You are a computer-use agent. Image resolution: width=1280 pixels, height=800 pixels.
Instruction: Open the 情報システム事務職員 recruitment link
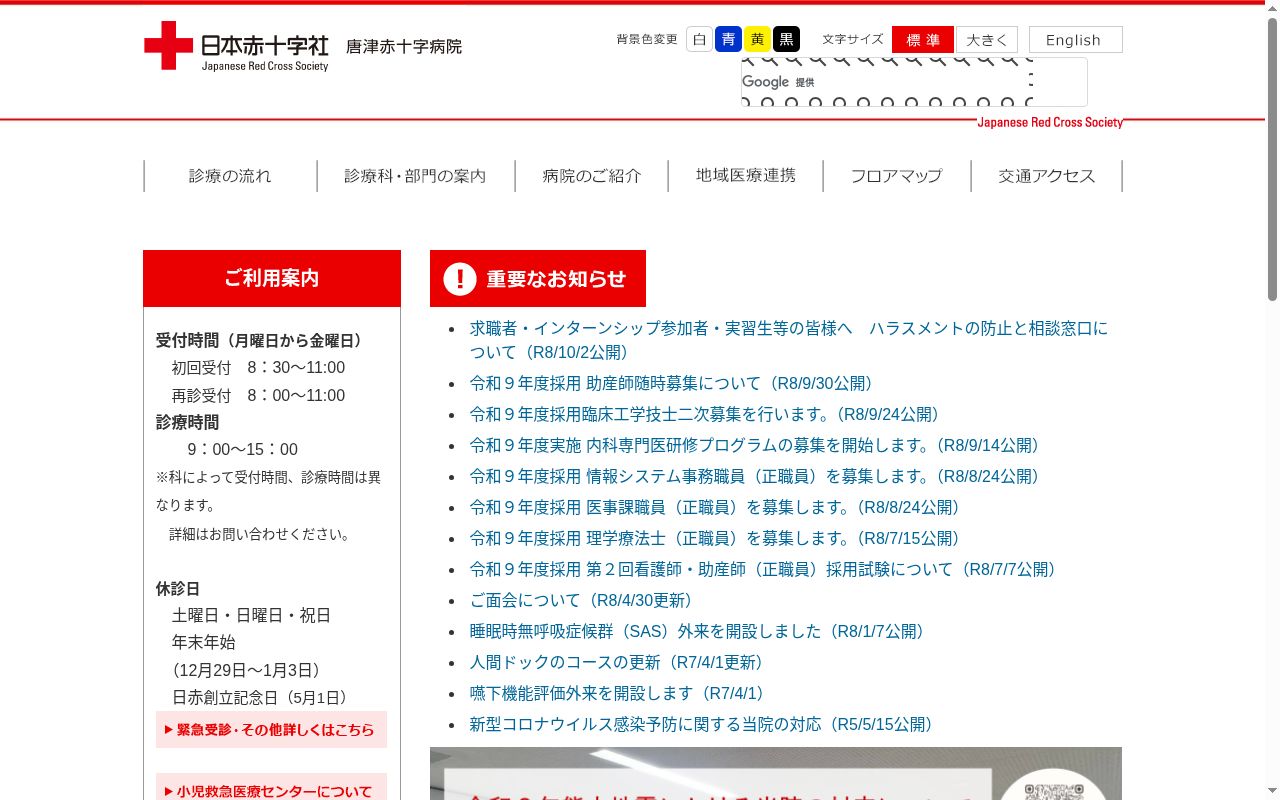[x=758, y=476]
